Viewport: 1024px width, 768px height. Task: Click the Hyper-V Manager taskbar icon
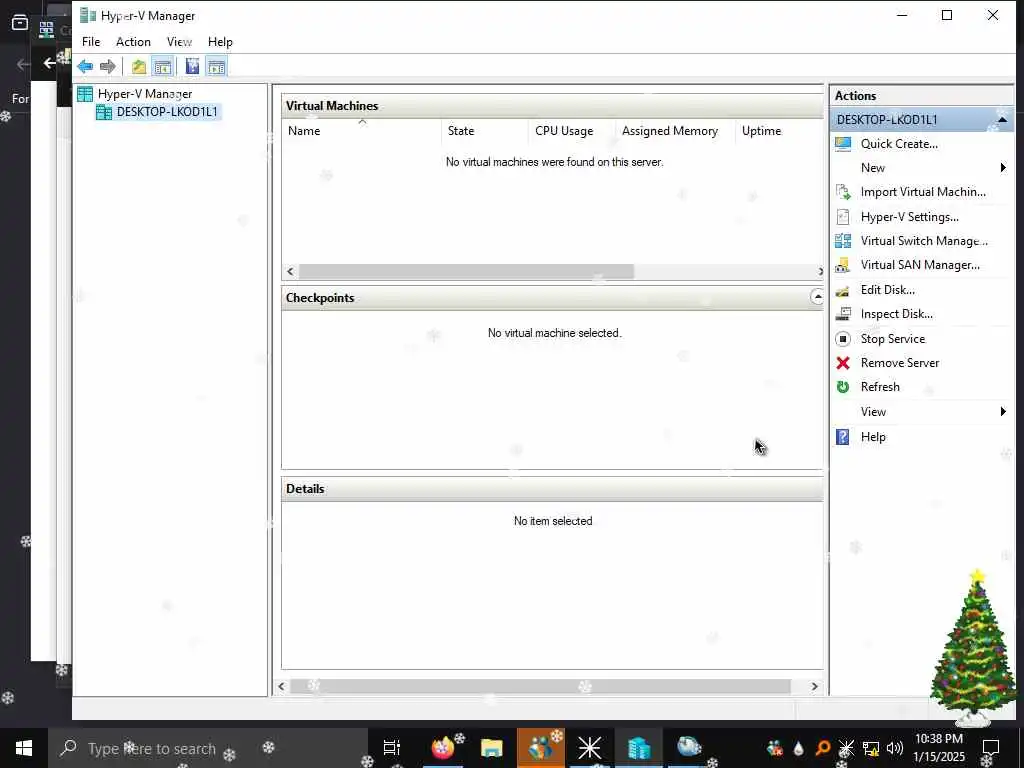[639, 748]
